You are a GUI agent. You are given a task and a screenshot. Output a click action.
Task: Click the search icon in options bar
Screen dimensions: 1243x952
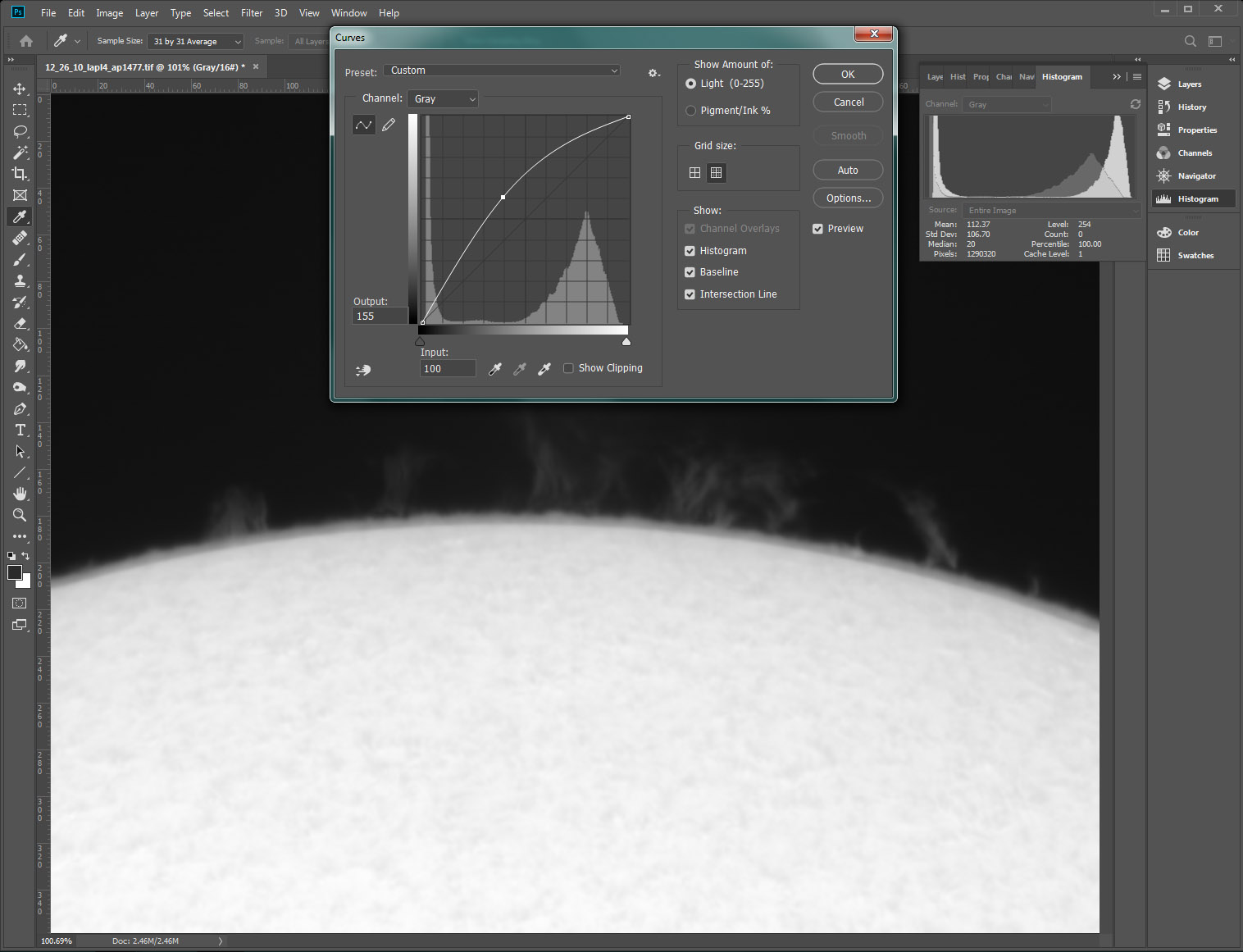1191,41
